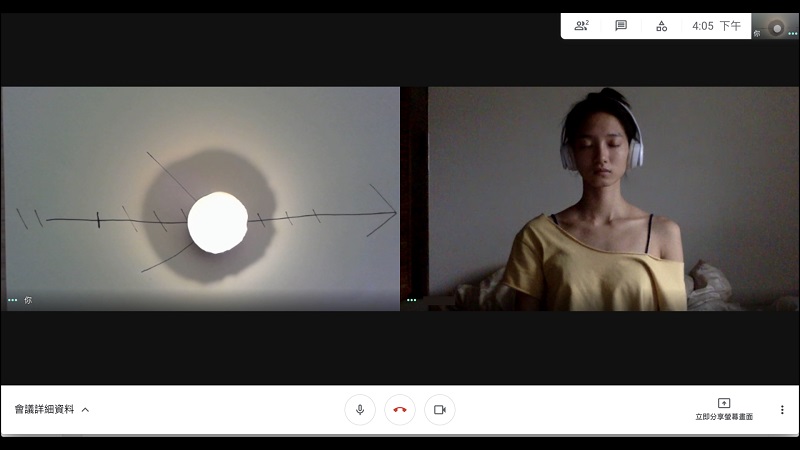Click the audio dots indicator on your tile
Image resolution: width=800 pixels, height=450 pixels.
(13, 300)
